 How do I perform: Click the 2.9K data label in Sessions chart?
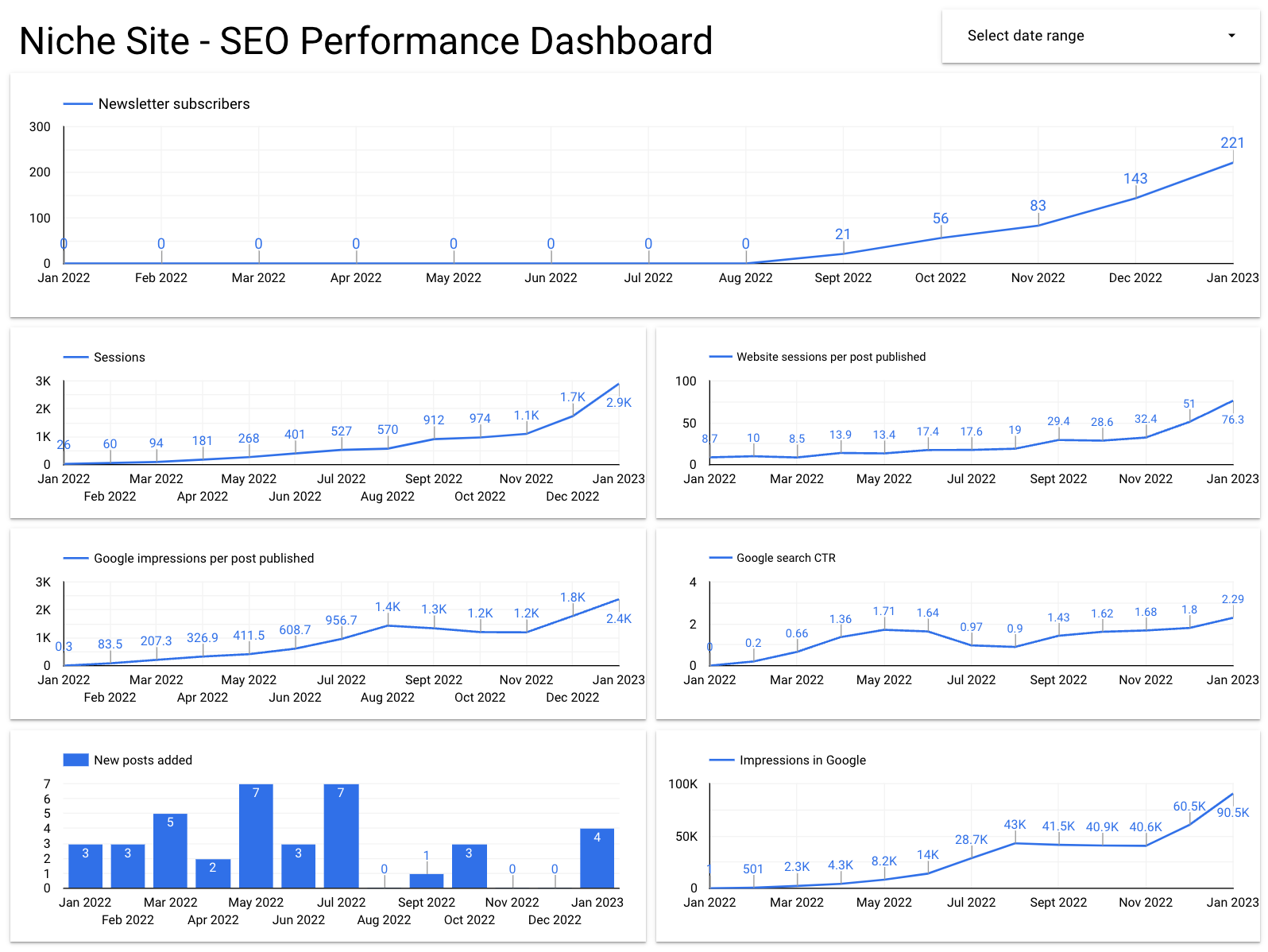619,403
